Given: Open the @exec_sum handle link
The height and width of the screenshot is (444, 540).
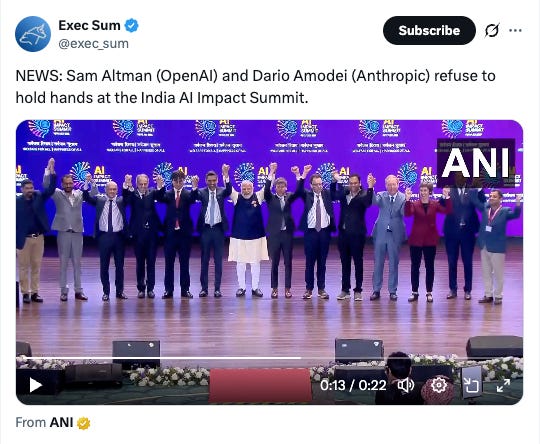Looking at the screenshot, I should pos(93,44).
